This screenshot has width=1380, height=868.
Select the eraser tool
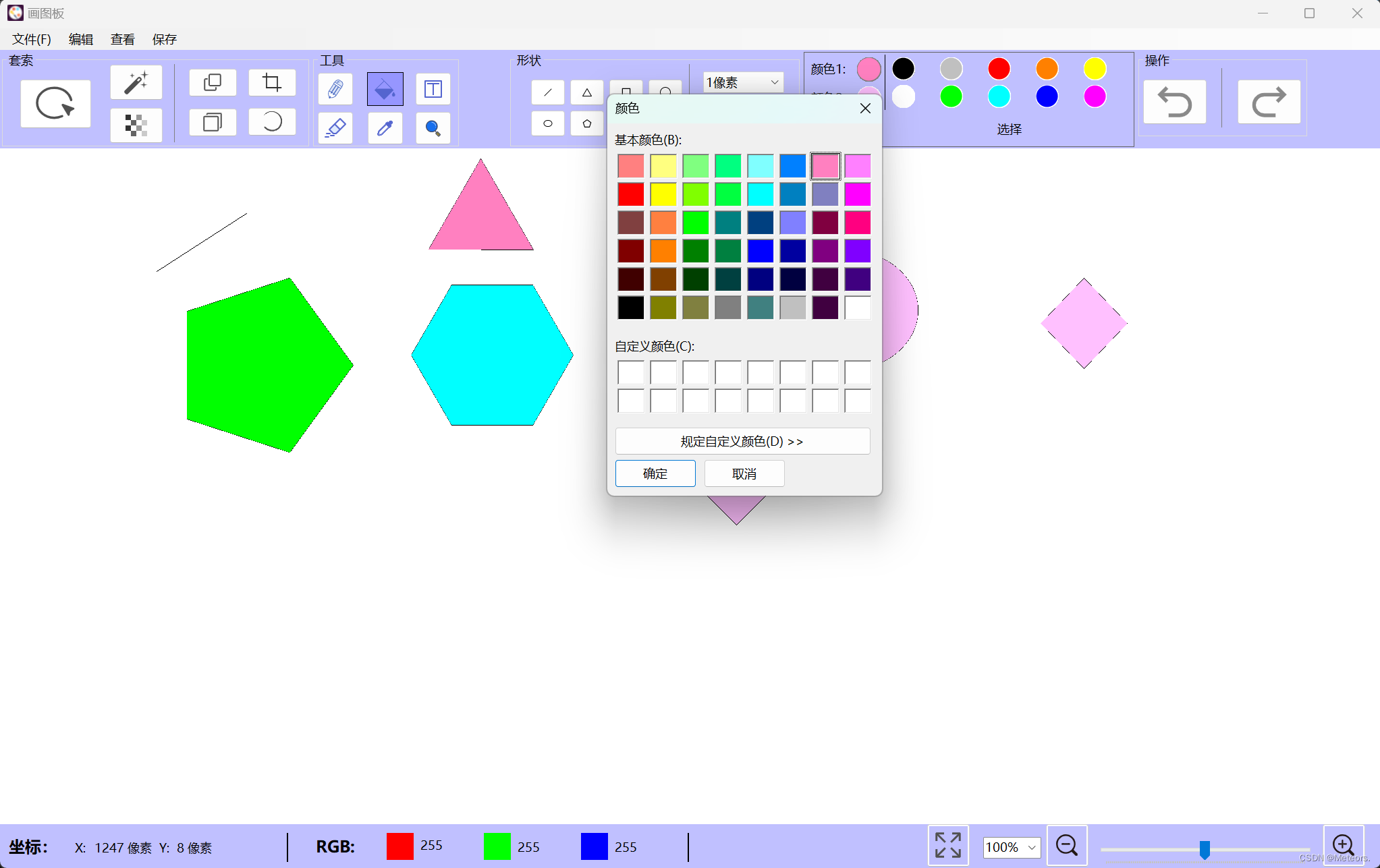coord(335,127)
